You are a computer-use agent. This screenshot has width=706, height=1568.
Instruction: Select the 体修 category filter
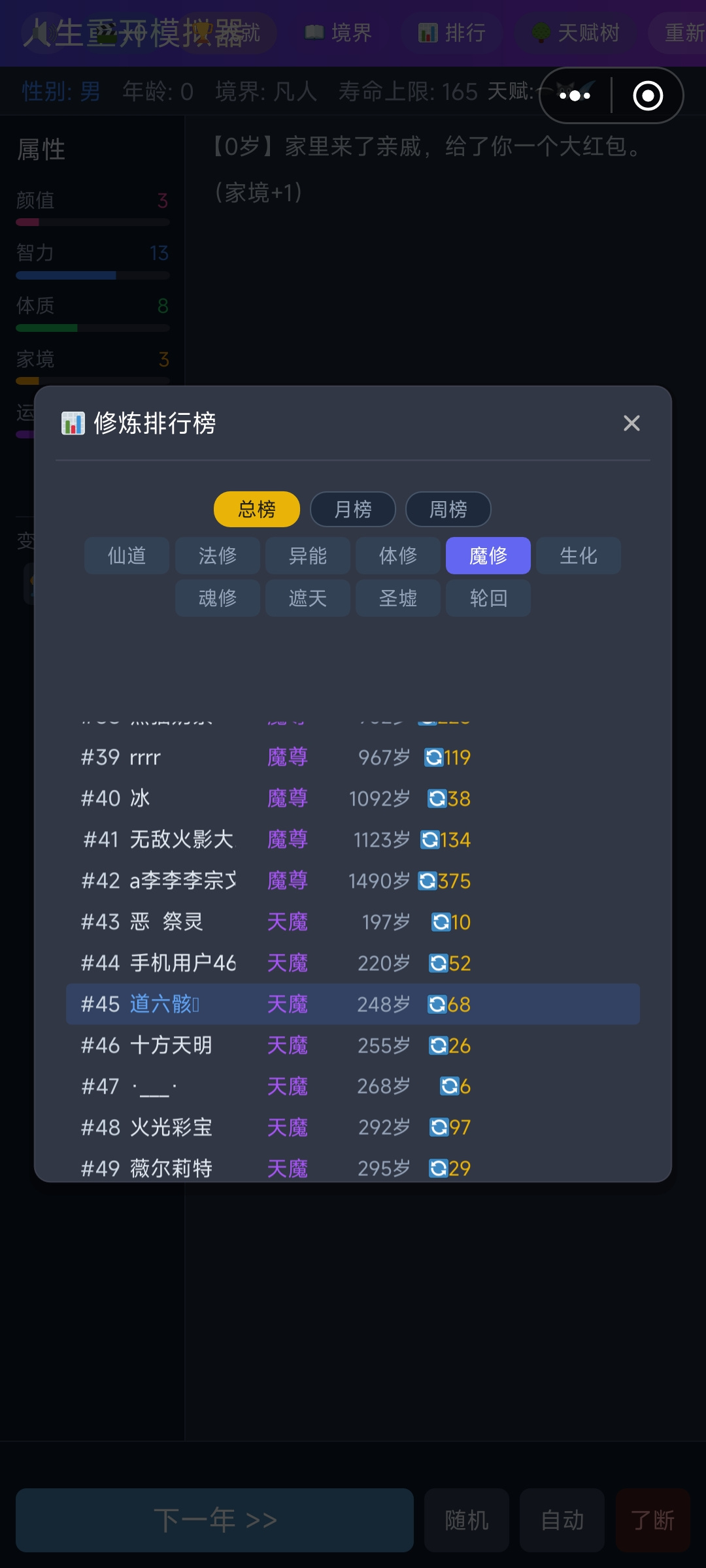click(x=398, y=556)
